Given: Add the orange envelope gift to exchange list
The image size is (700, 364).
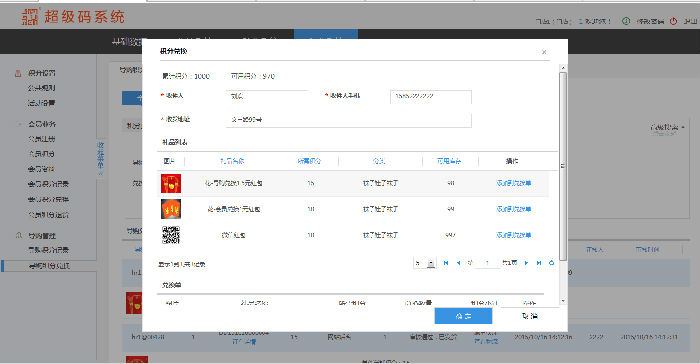Looking at the screenshot, I should point(513,209).
